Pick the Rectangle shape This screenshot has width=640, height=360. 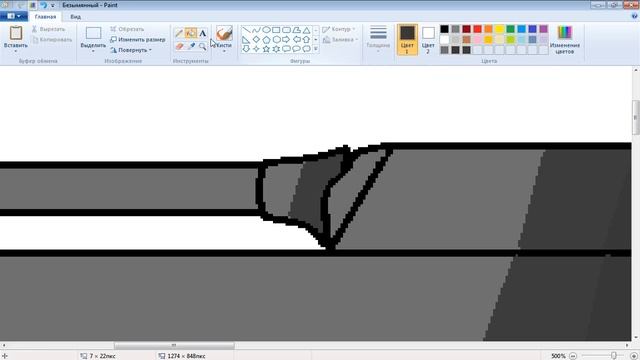click(x=276, y=30)
